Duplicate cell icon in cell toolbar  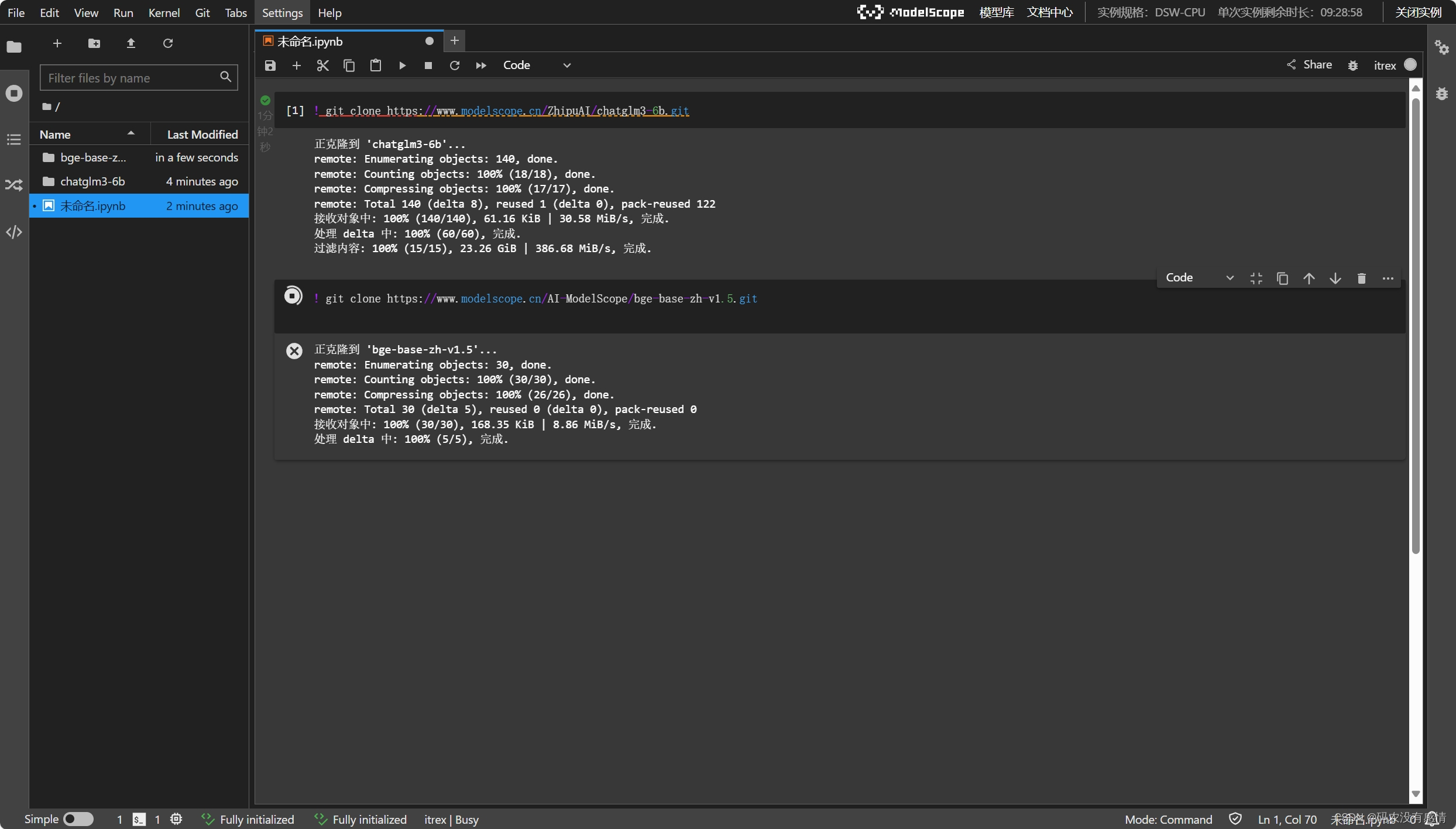coord(1282,278)
